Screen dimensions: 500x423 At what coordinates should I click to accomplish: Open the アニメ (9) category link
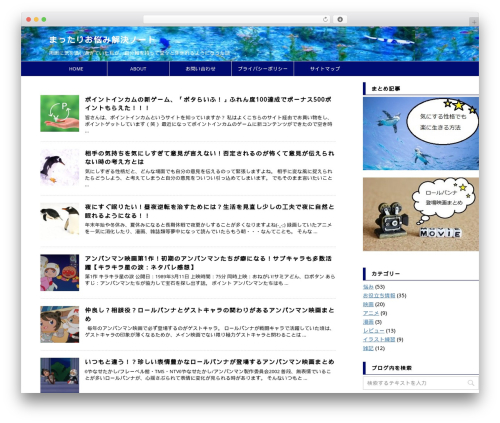pos(371,313)
